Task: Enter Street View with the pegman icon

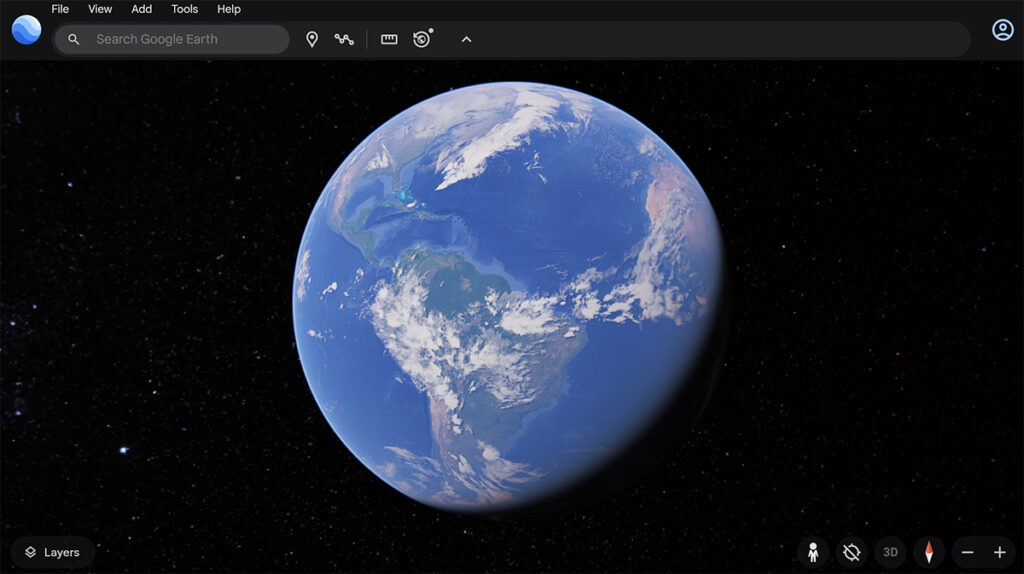Action: 813,552
